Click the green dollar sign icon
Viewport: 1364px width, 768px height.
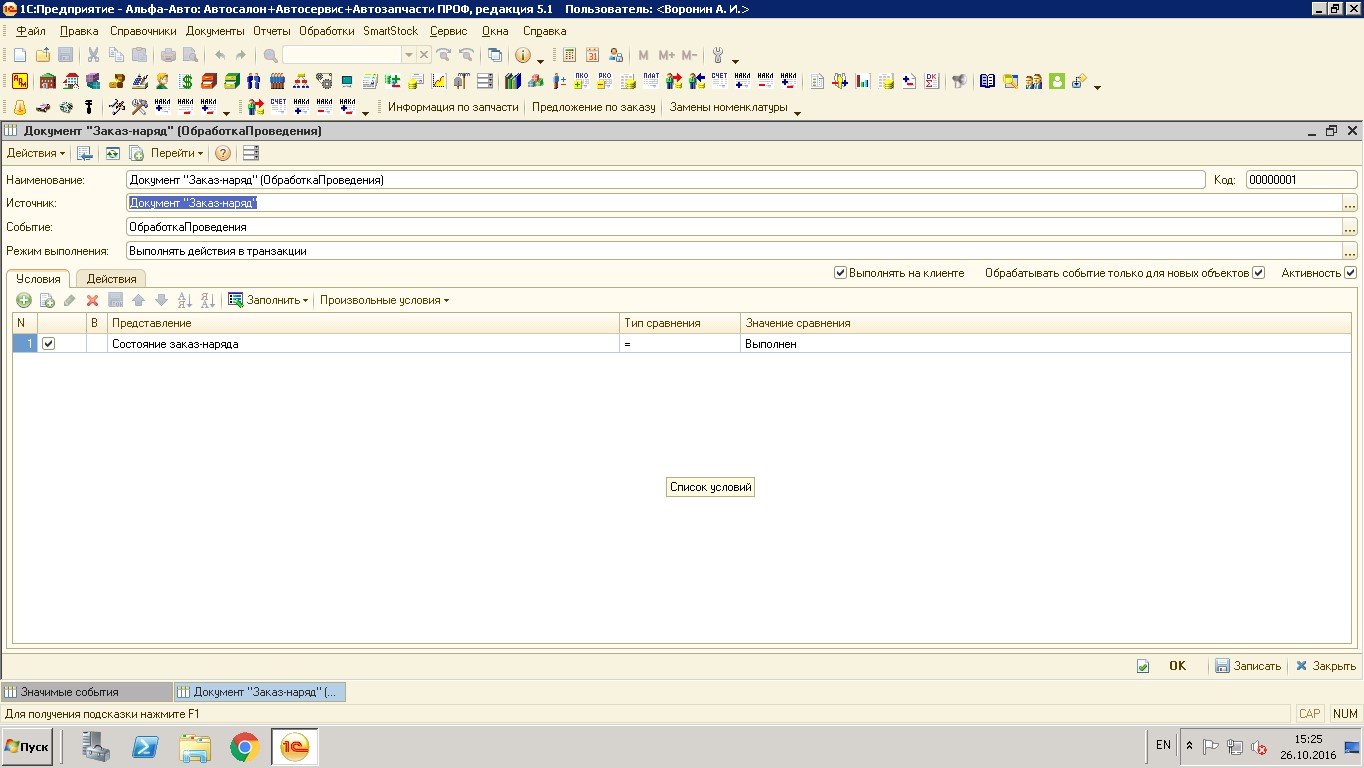pyautogui.click(x=186, y=81)
